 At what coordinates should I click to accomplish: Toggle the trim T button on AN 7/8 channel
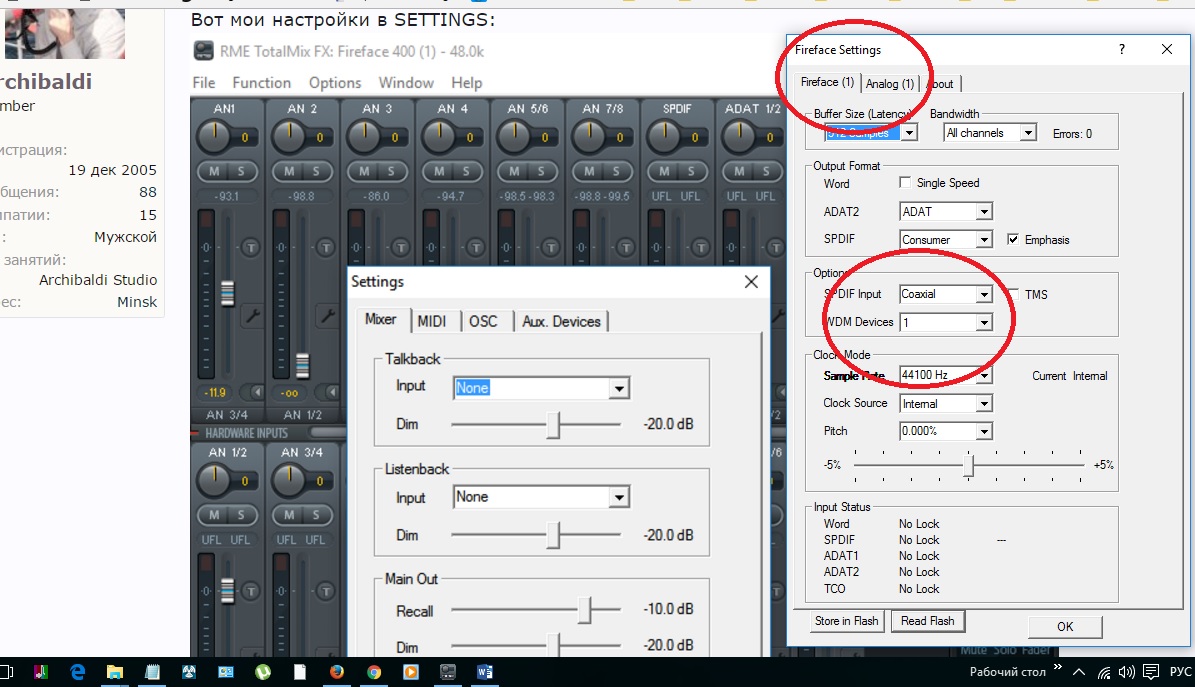[626, 248]
